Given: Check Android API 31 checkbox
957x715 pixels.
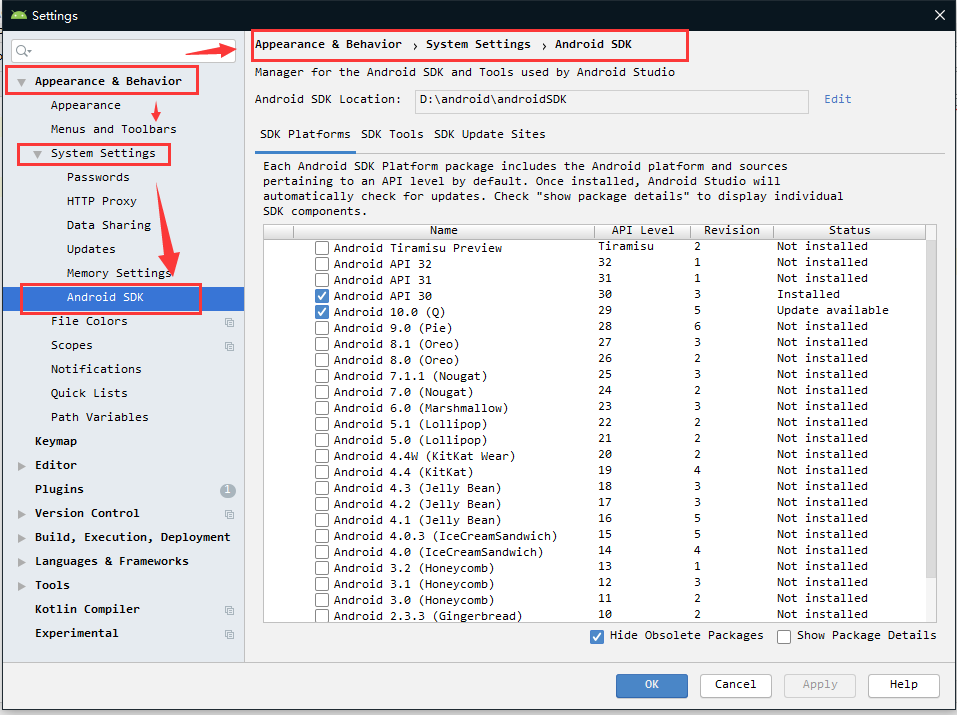Looking at the screenshot, I should 322,280.
